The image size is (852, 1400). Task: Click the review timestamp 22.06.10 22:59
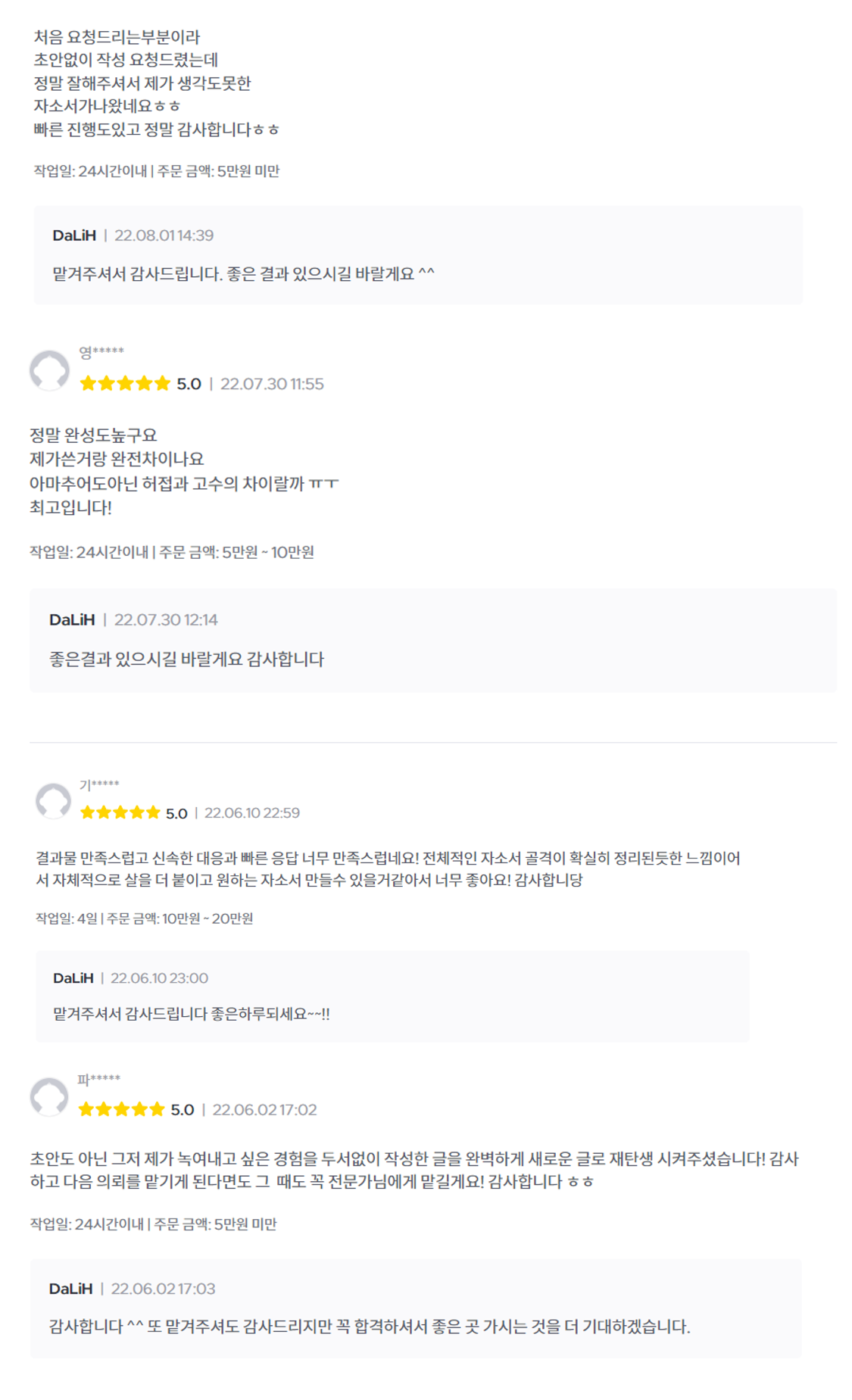[x=252, y=813]
